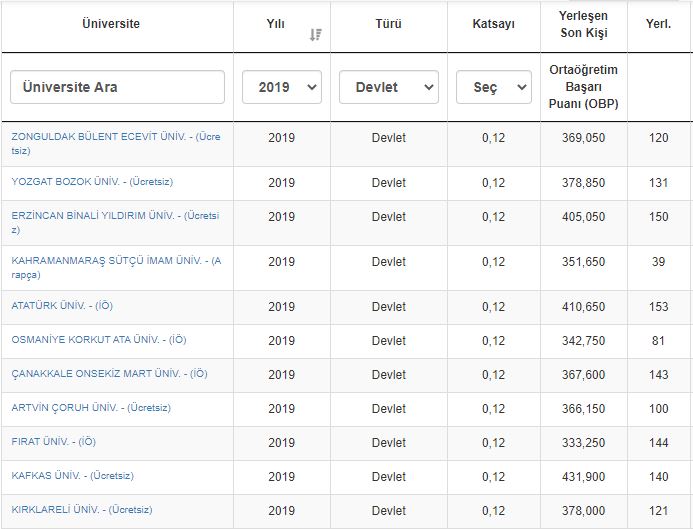Click the Katsayı column header
The height and width of the screenshot is (529, 693).
tap(494, 23)
